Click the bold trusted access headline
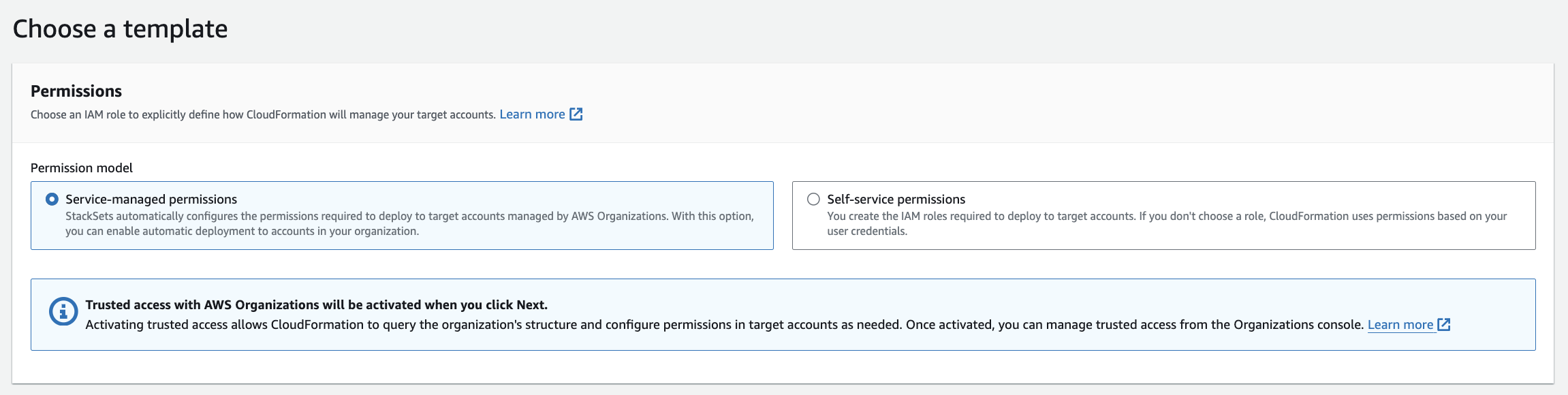1568x395 pixels. click(316, 305)
